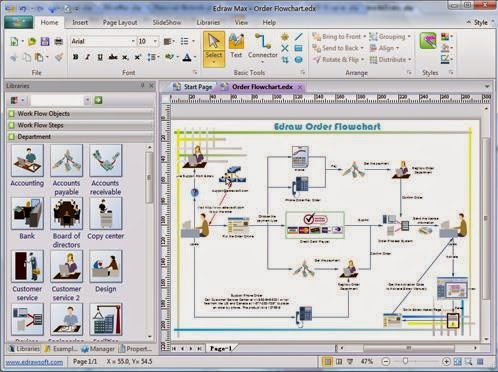Open the Page Layout ribbon tab
This screenshot has width=498, height=372.
120,22
